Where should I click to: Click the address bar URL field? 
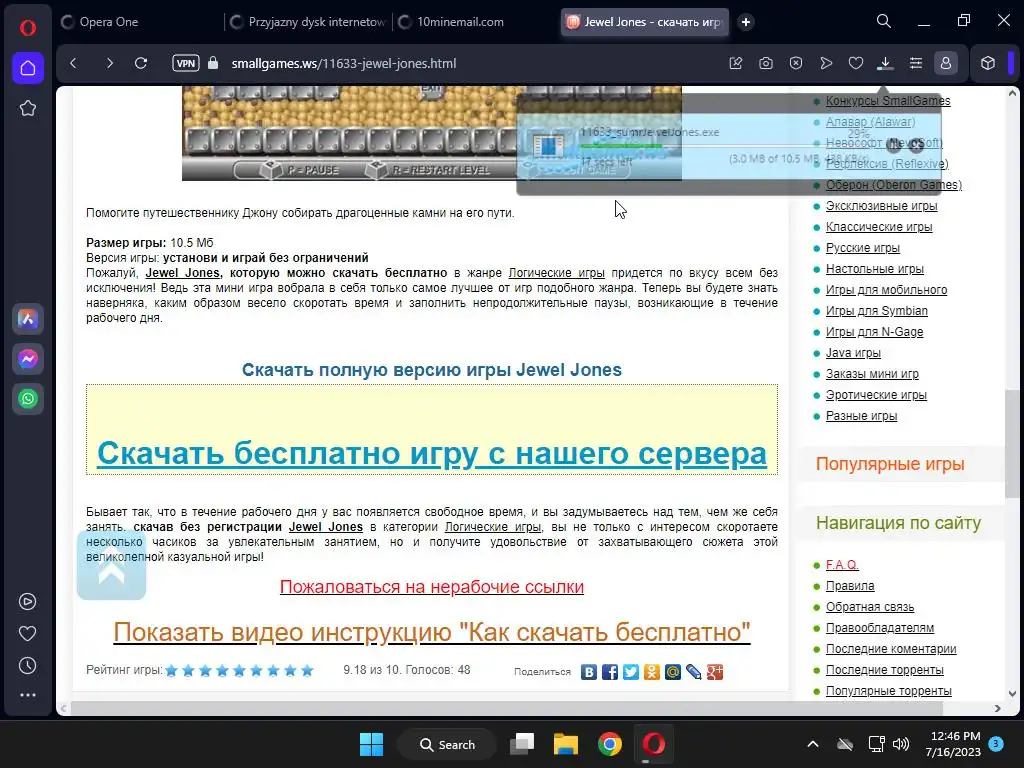tap(344, 63)
